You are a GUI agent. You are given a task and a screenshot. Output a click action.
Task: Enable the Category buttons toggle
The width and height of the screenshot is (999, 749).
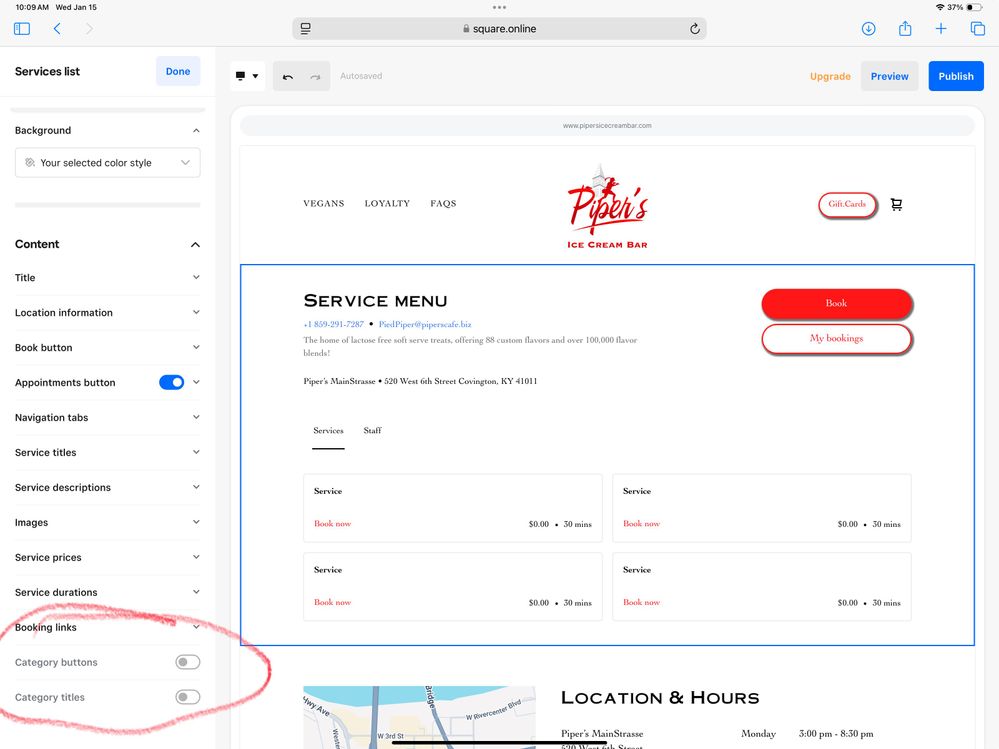[x=187, y=662]
